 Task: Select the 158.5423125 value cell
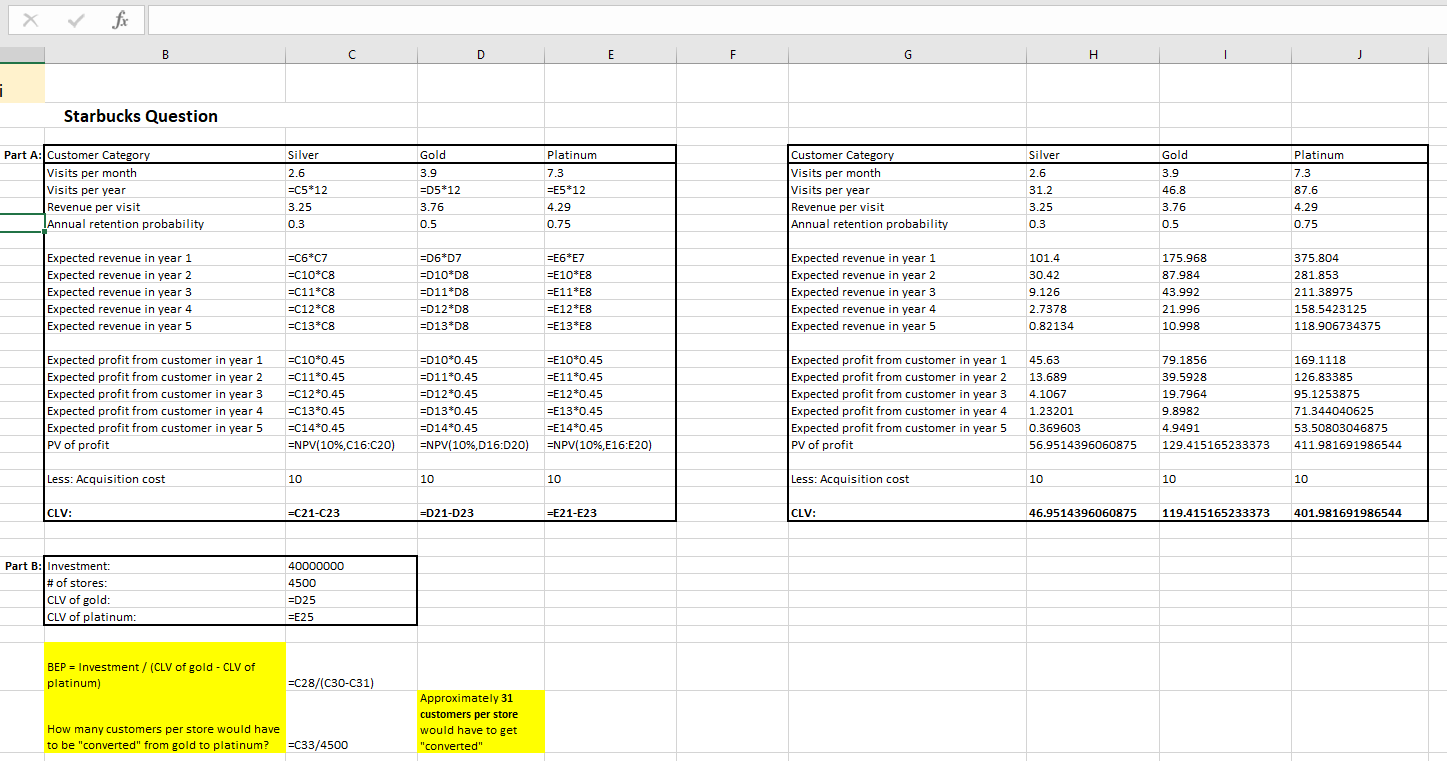(x=1358, y=309)
